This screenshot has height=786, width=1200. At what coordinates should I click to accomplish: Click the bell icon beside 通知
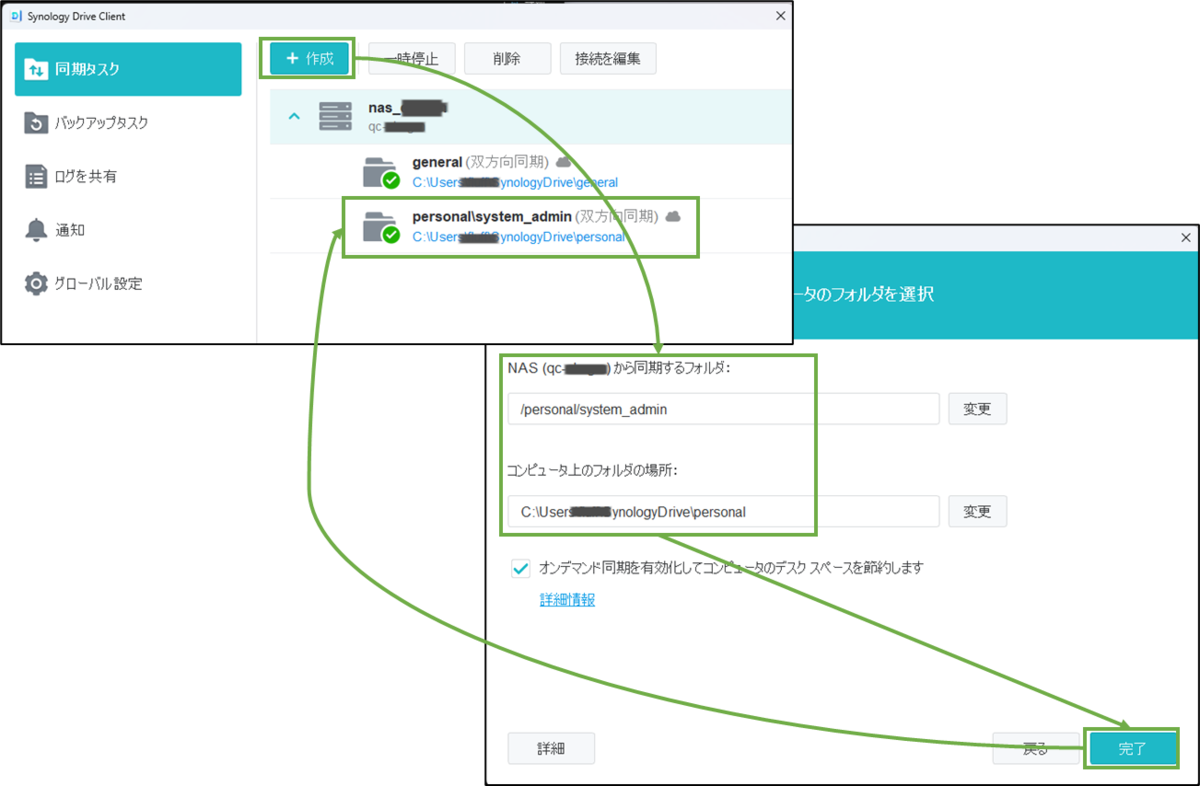point(36,230)
